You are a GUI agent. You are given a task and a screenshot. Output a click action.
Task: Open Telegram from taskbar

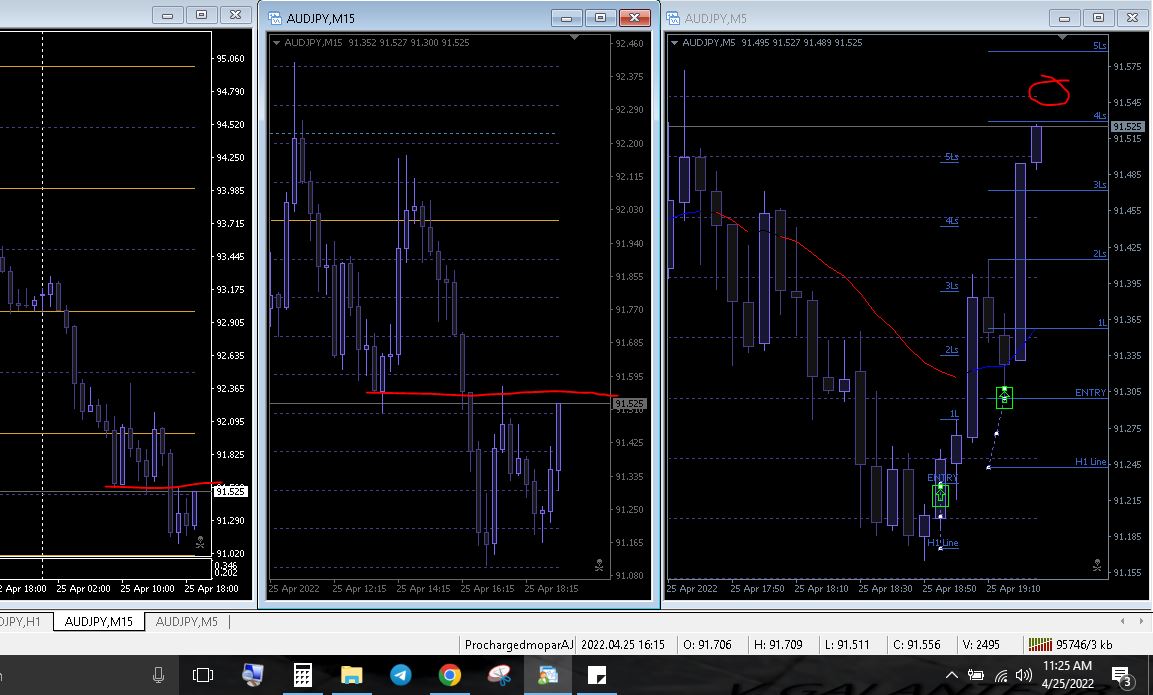click(x=401, y=675)
